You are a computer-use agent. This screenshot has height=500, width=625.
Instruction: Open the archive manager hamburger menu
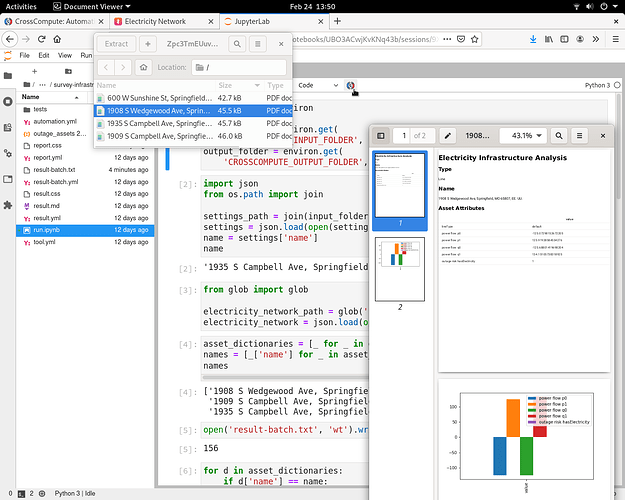(x=258, y=44)
